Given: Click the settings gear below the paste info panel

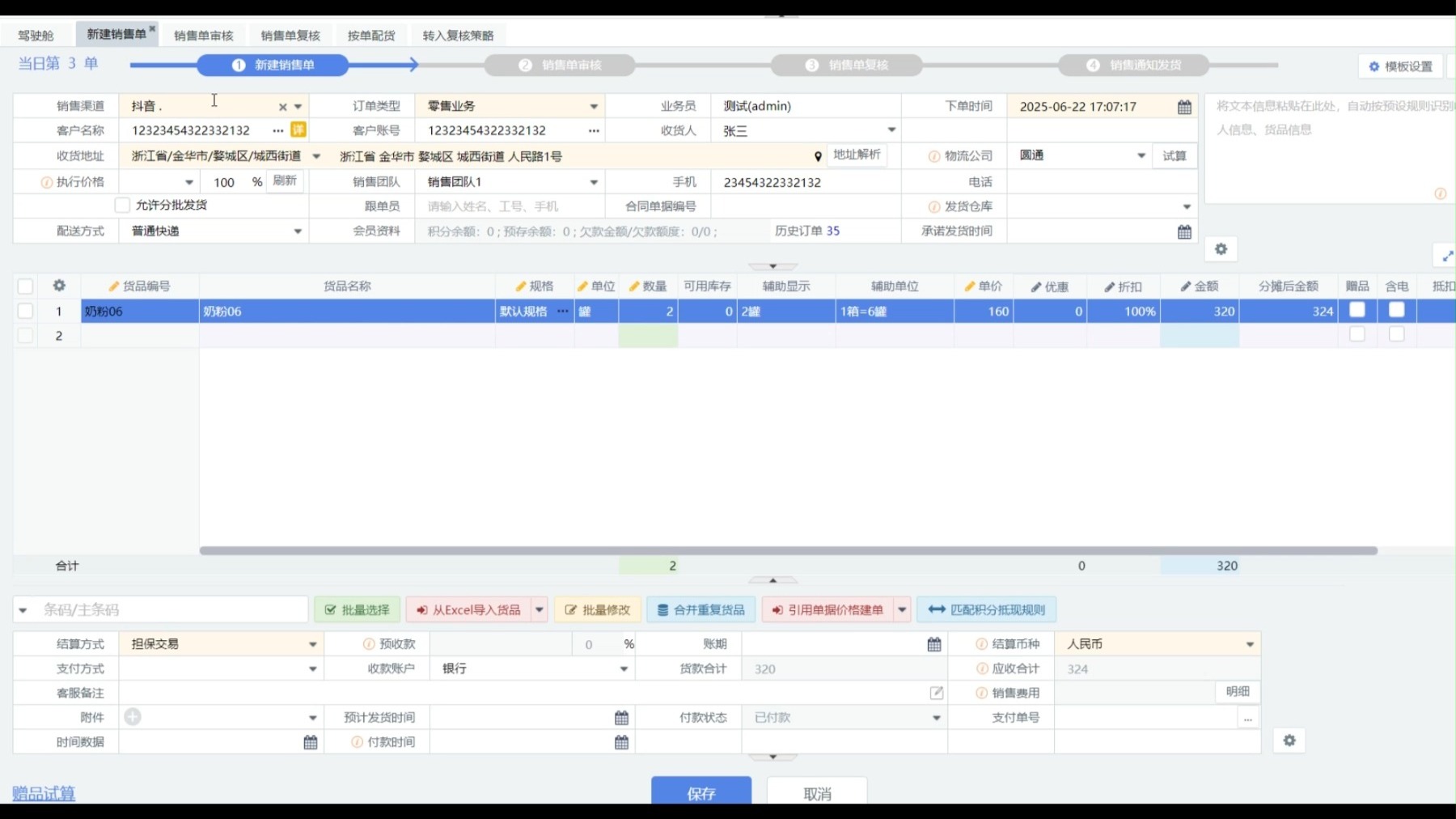Looking at the screenshot, I should (1221, 249).
